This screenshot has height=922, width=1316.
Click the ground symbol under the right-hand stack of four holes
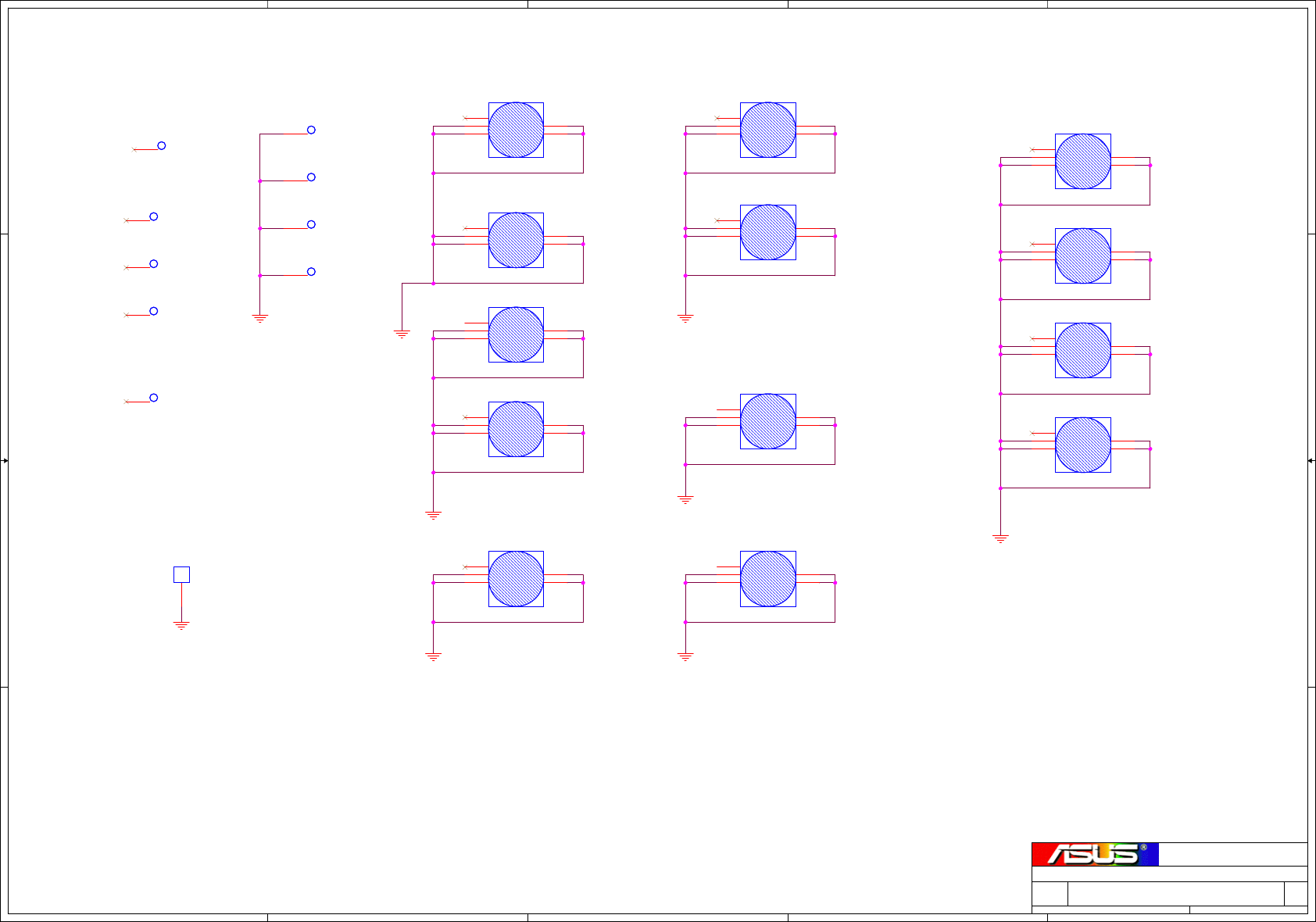click(x=1000, y=538)
